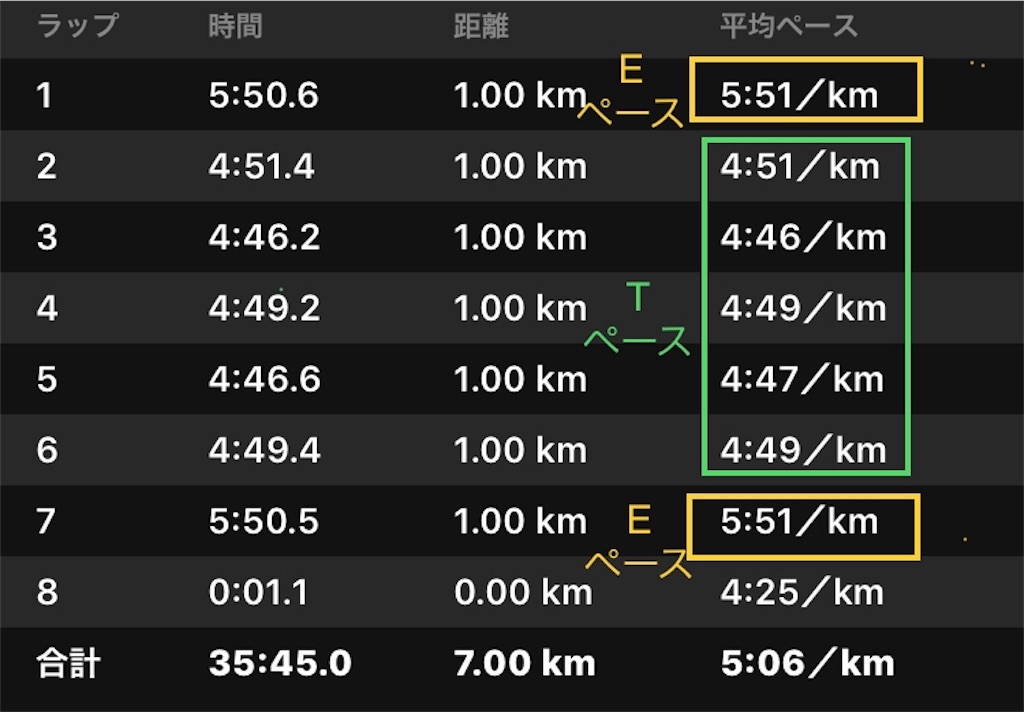The width and height of the screenshot is (1024, 712).
Task: Click the 時間 column header
Action: coord(235,26)
